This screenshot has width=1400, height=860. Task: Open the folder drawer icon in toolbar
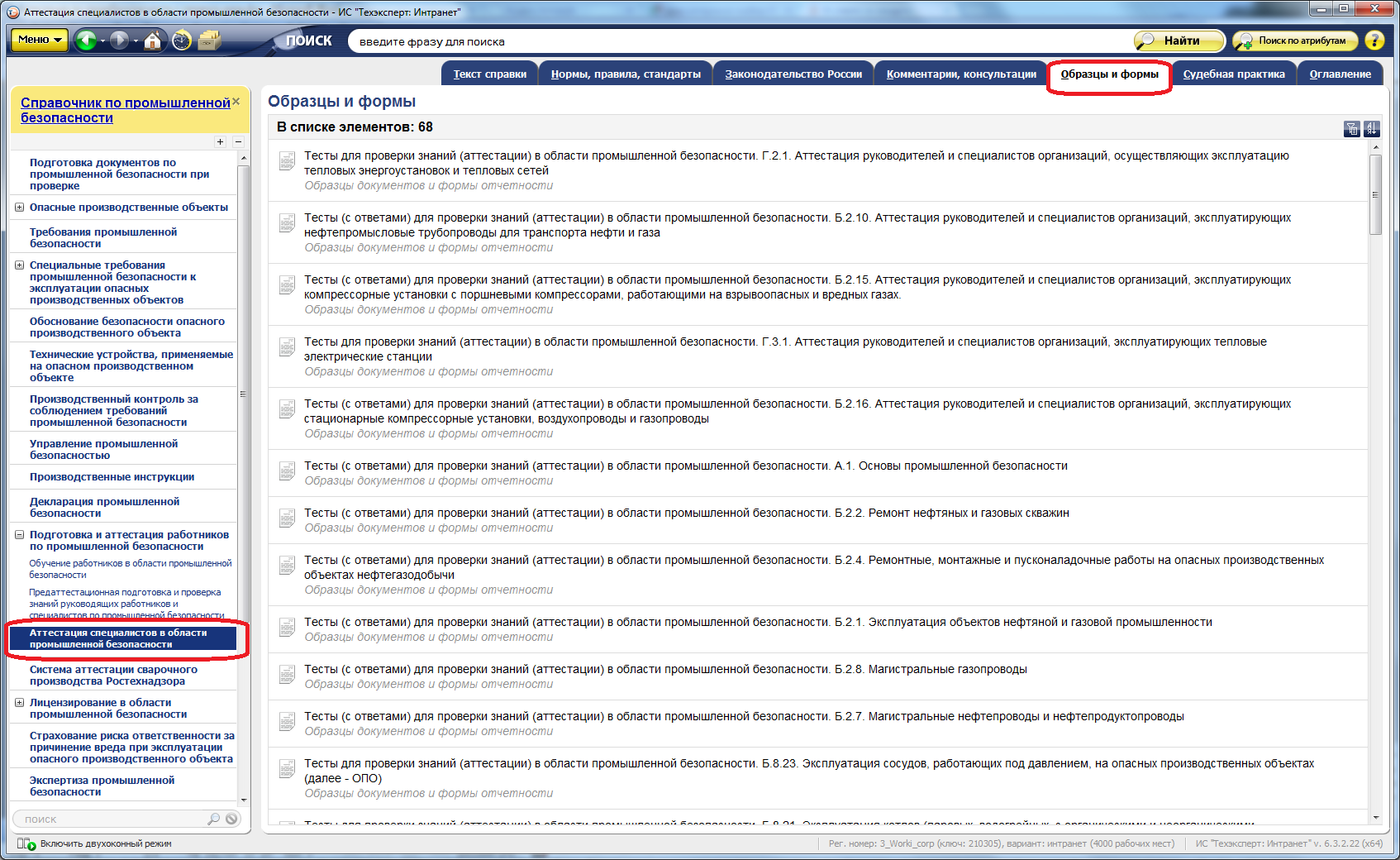[209, 40]
